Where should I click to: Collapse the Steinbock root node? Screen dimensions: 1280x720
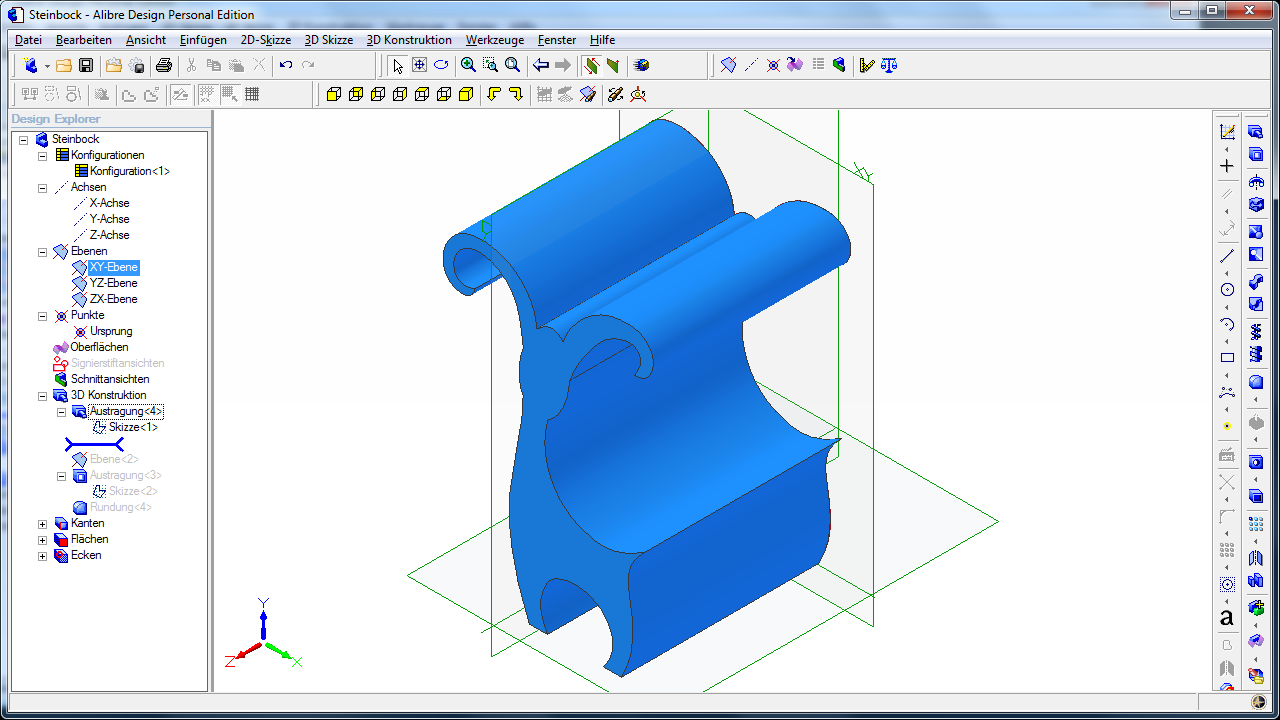pyautogui.click(x=23, y=139)
